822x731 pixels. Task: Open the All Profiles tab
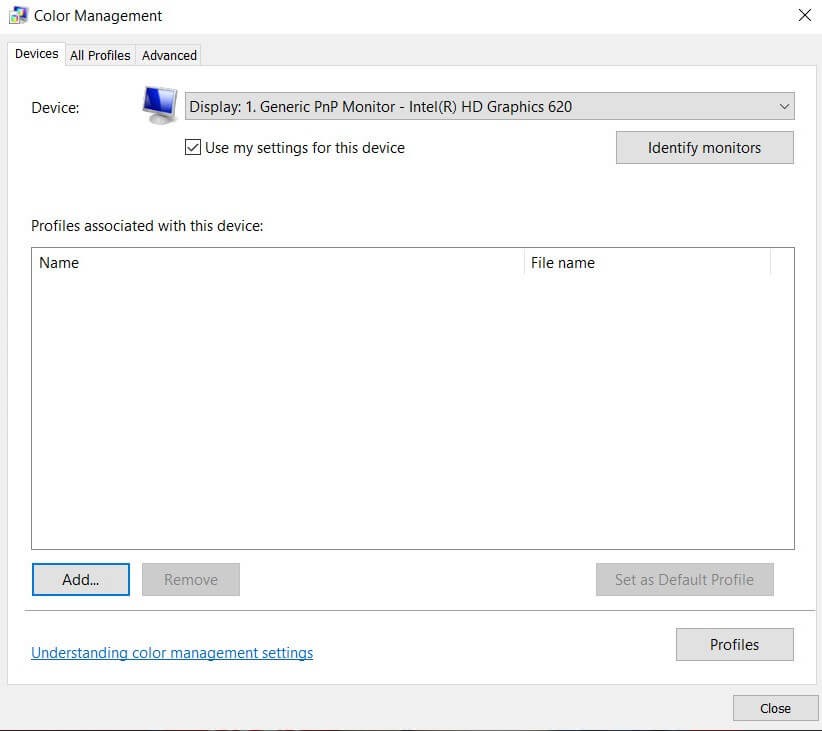(x=100, y=55)
